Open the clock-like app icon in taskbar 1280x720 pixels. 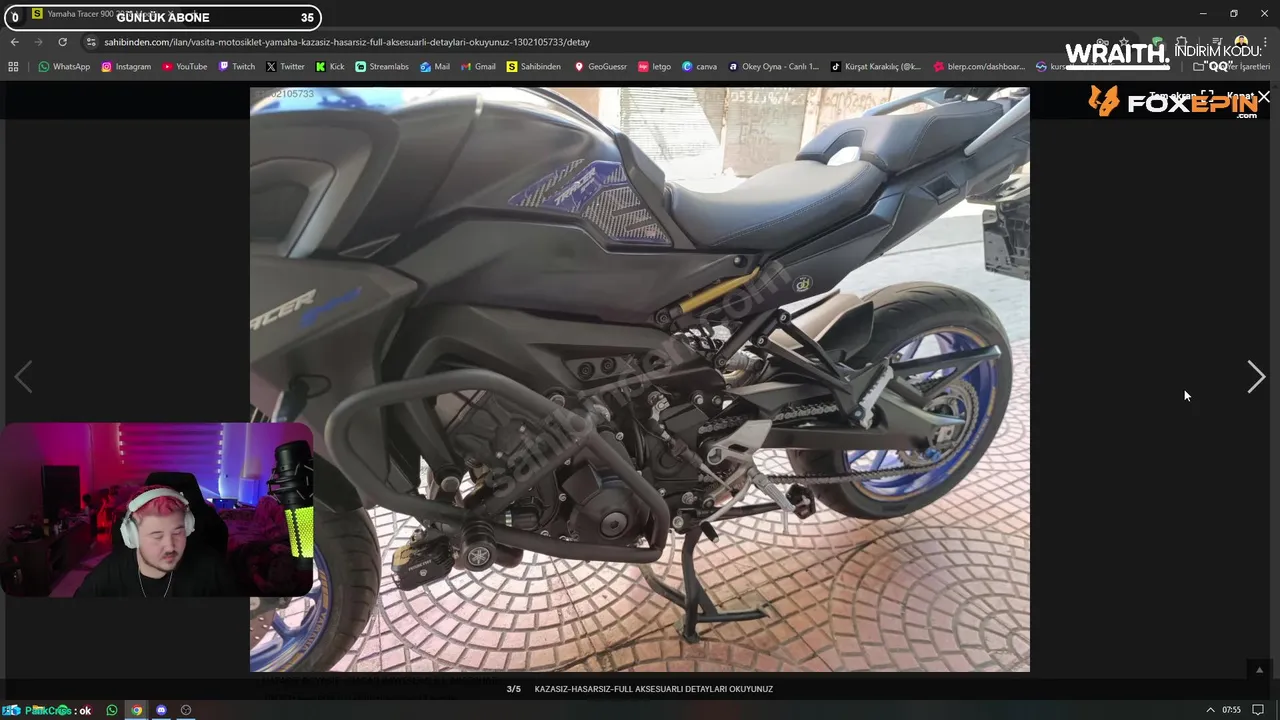point(186,710)
